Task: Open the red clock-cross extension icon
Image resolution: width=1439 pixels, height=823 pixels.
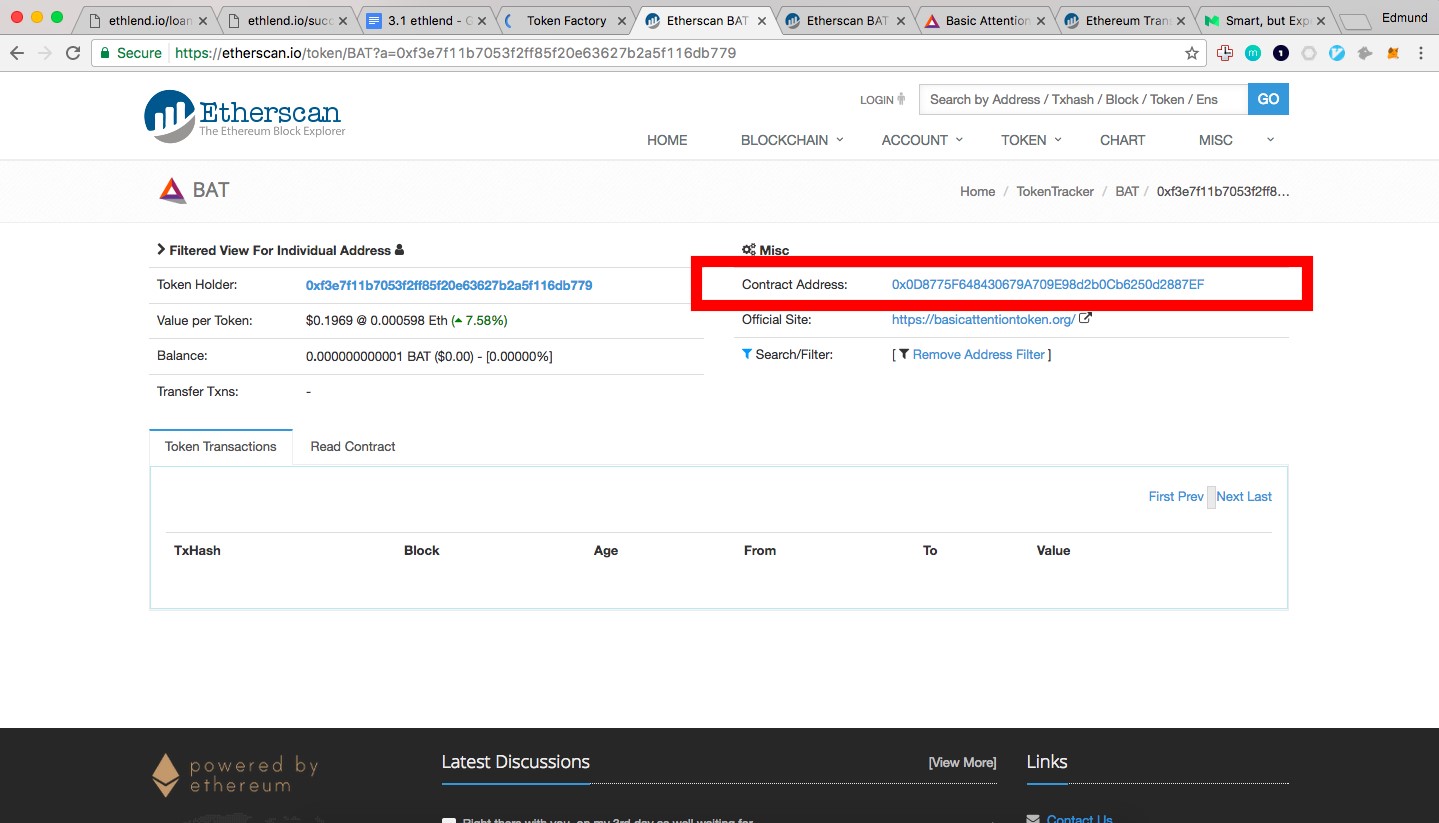Action: [1226, 53]
